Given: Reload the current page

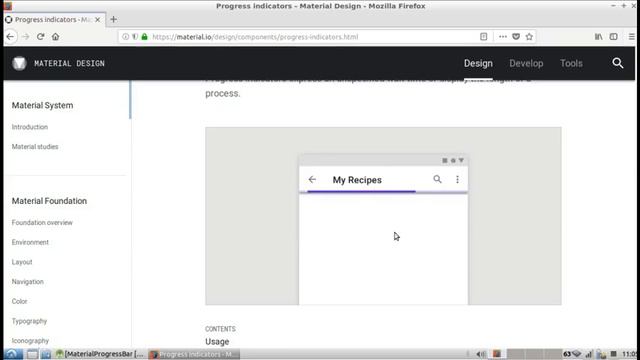Looking at the screenshot, I should (x=40, y=37).
